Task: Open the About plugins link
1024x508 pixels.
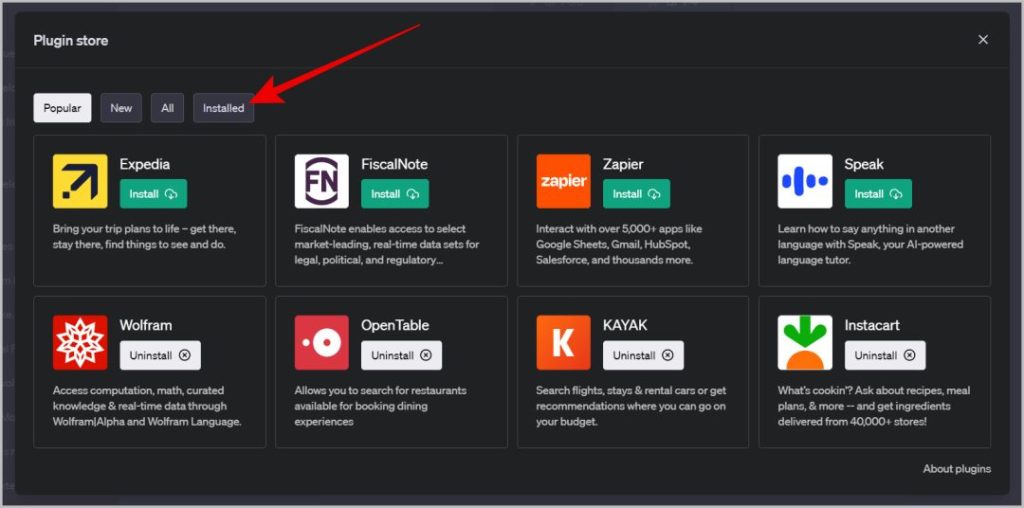Action: (x=957, y=469)
